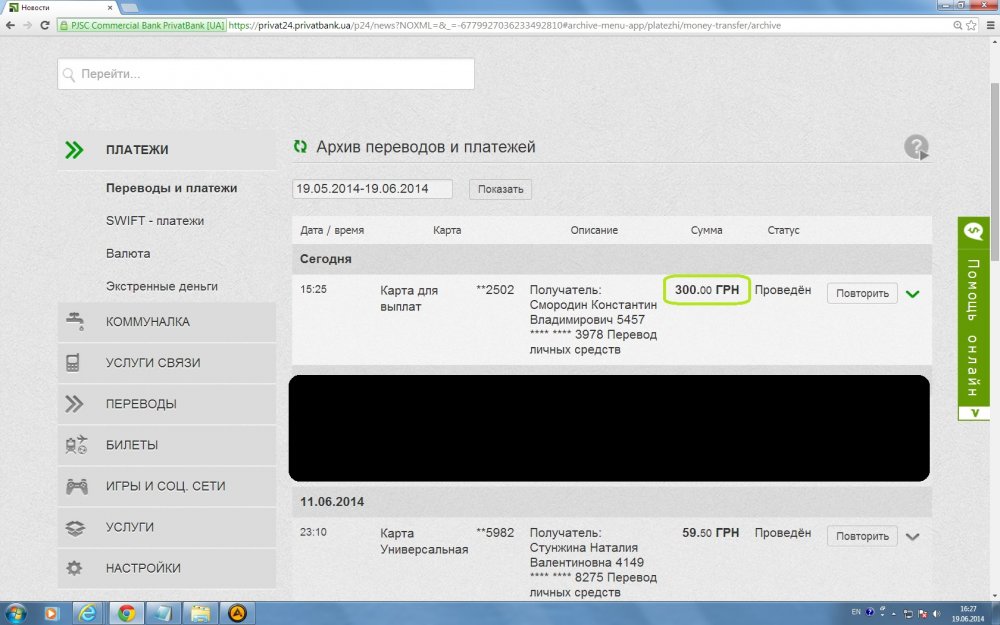1000x625 pixels.
Task: Open the БИЛЕТЫ section
Action: pyautogui.click(x=166, y=445)
